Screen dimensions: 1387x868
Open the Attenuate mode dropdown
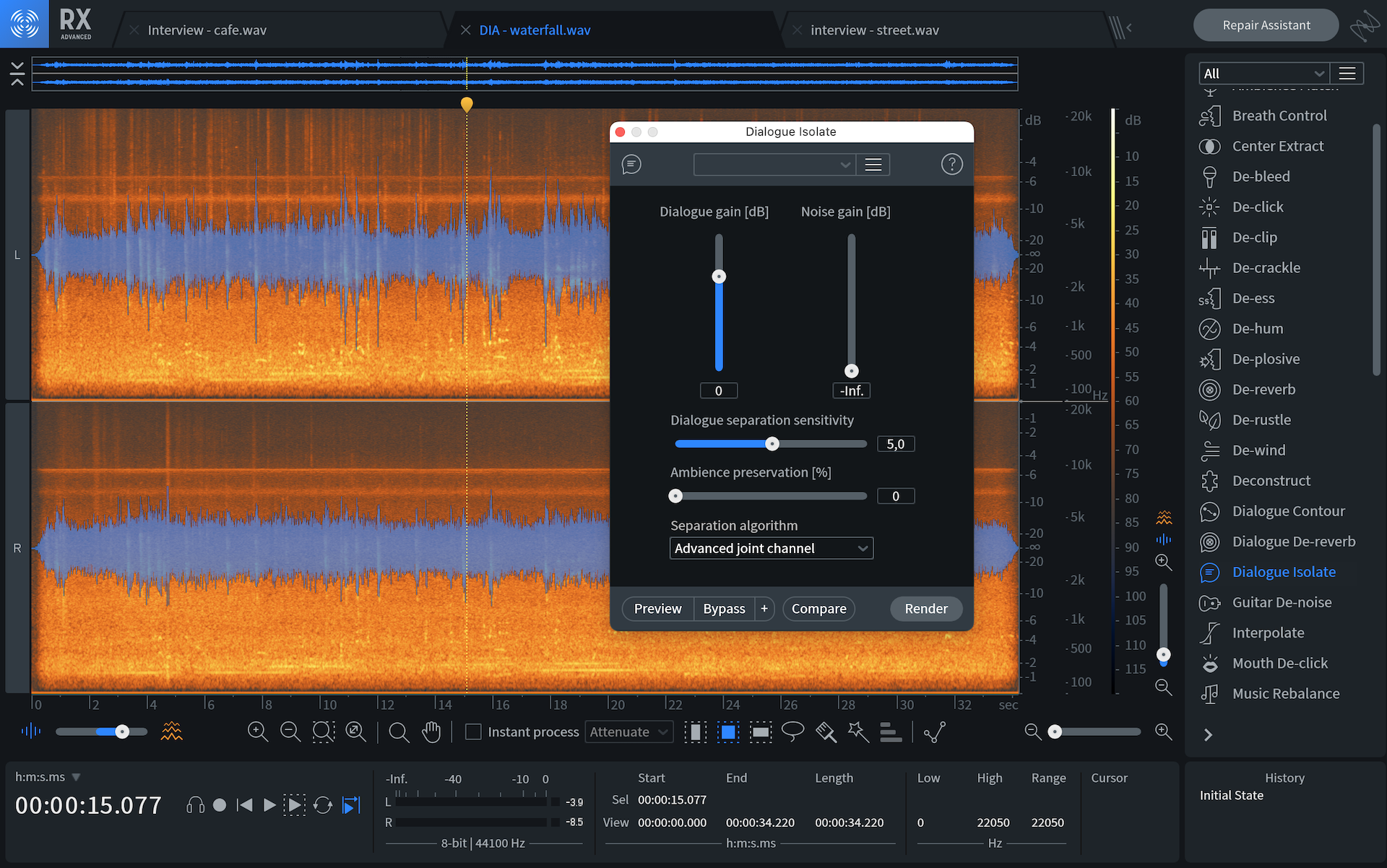click(x=628, y=732)
